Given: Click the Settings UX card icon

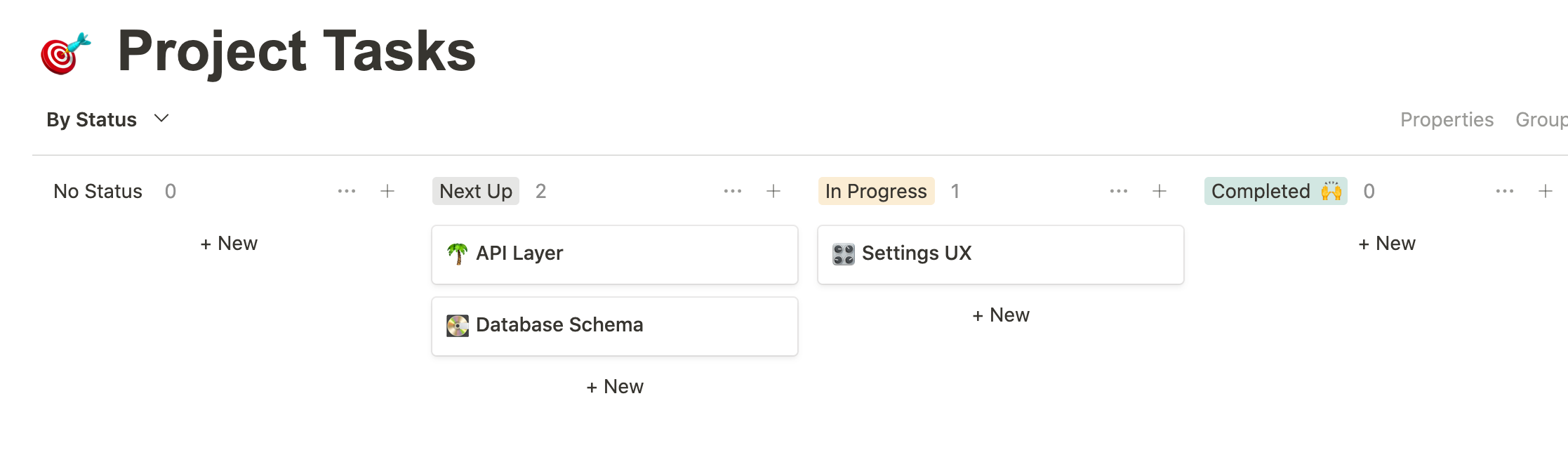Looking at the screenshot, I should pyautogui.click(x=844, y=253).
